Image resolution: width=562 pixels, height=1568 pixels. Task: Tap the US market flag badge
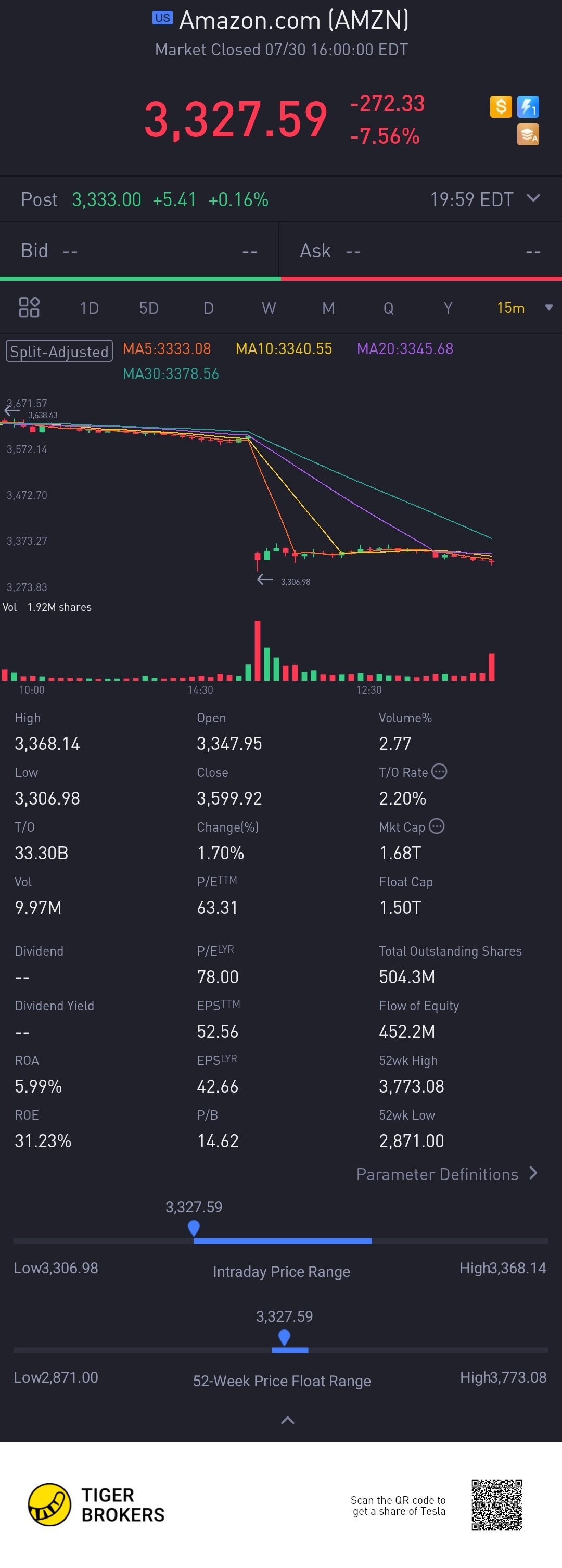pyautogui.click(x=162, y=18)
